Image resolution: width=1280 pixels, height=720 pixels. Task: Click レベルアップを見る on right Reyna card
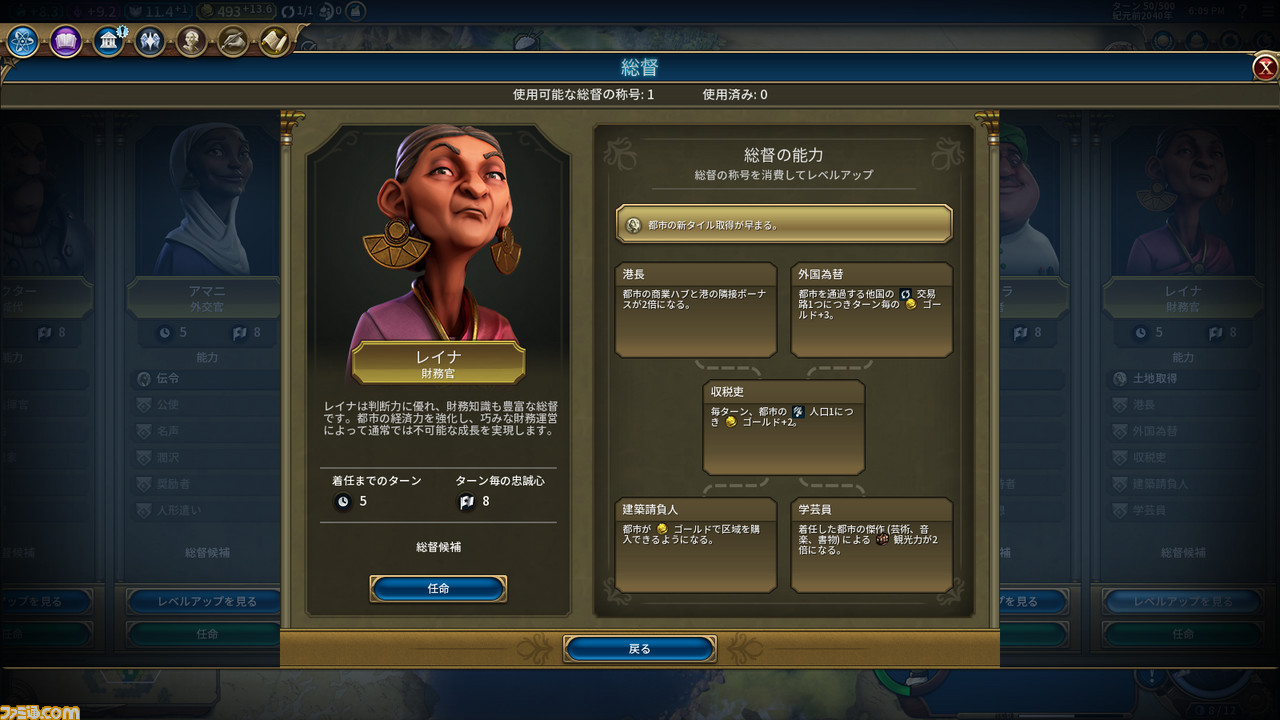coord(1183,602)
